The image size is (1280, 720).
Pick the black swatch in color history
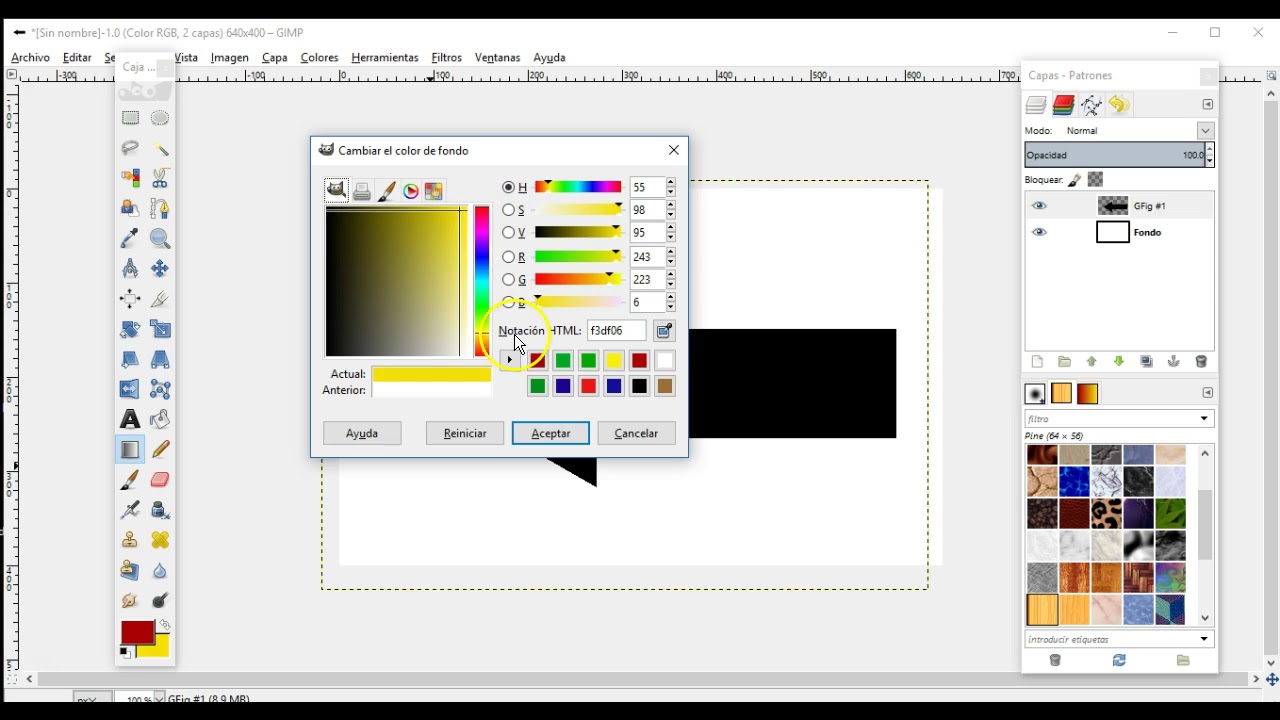(639, 386)
